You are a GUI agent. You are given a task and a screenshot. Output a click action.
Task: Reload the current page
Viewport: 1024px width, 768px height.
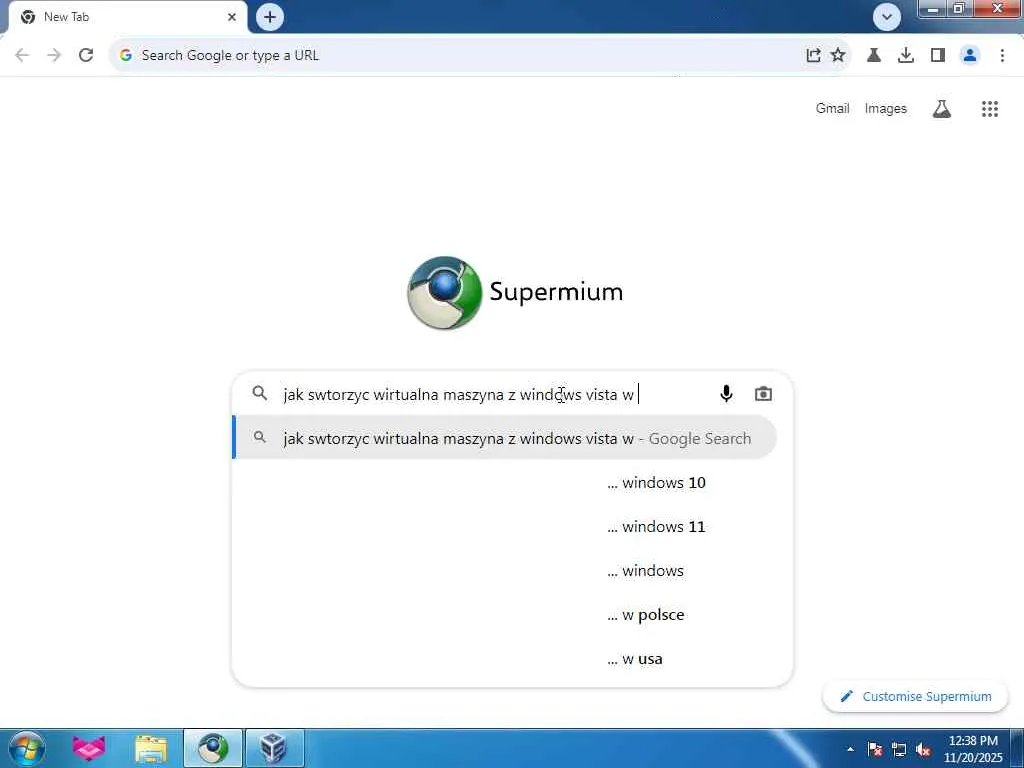tap(86, 55)
